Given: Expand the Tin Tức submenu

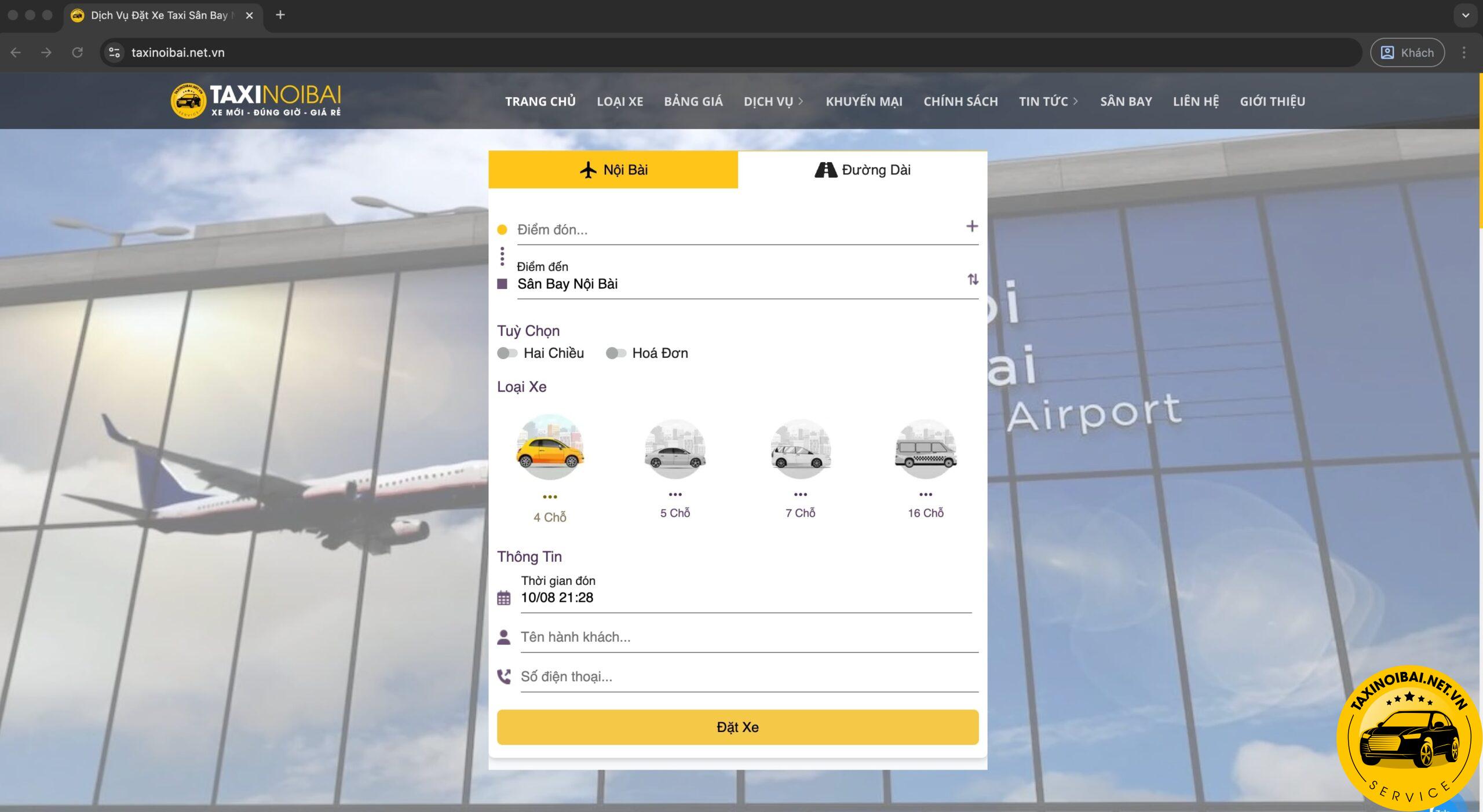Looking at the screenshot, I should coord(1075,101).
